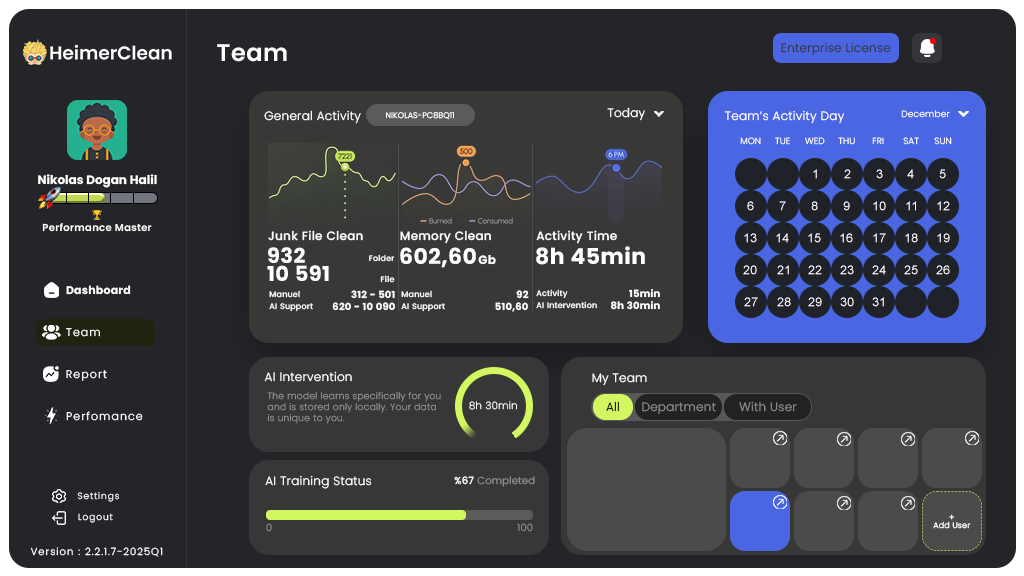Select day 25 in the calendar

(910, 270)
